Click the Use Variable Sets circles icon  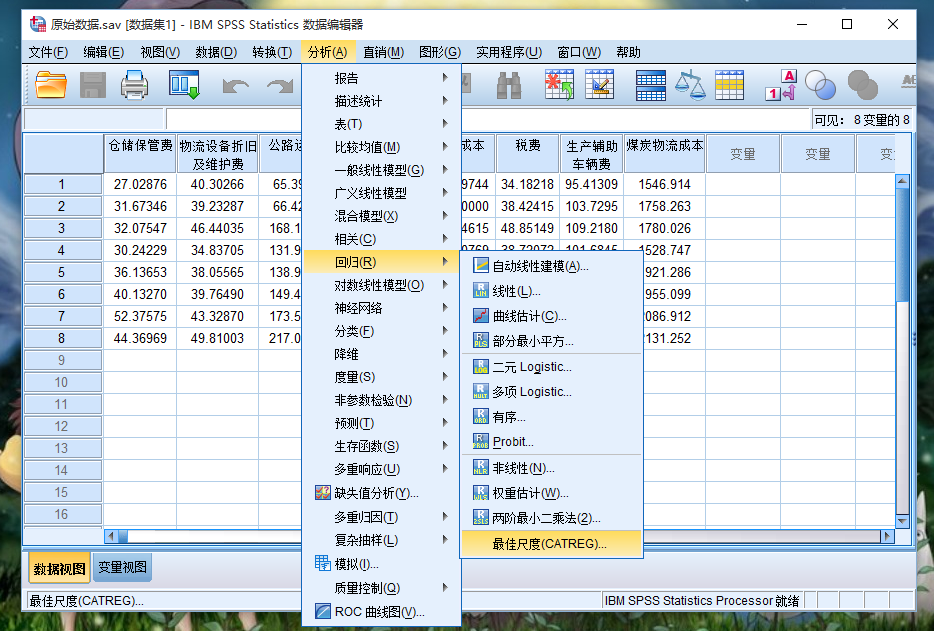820,85
